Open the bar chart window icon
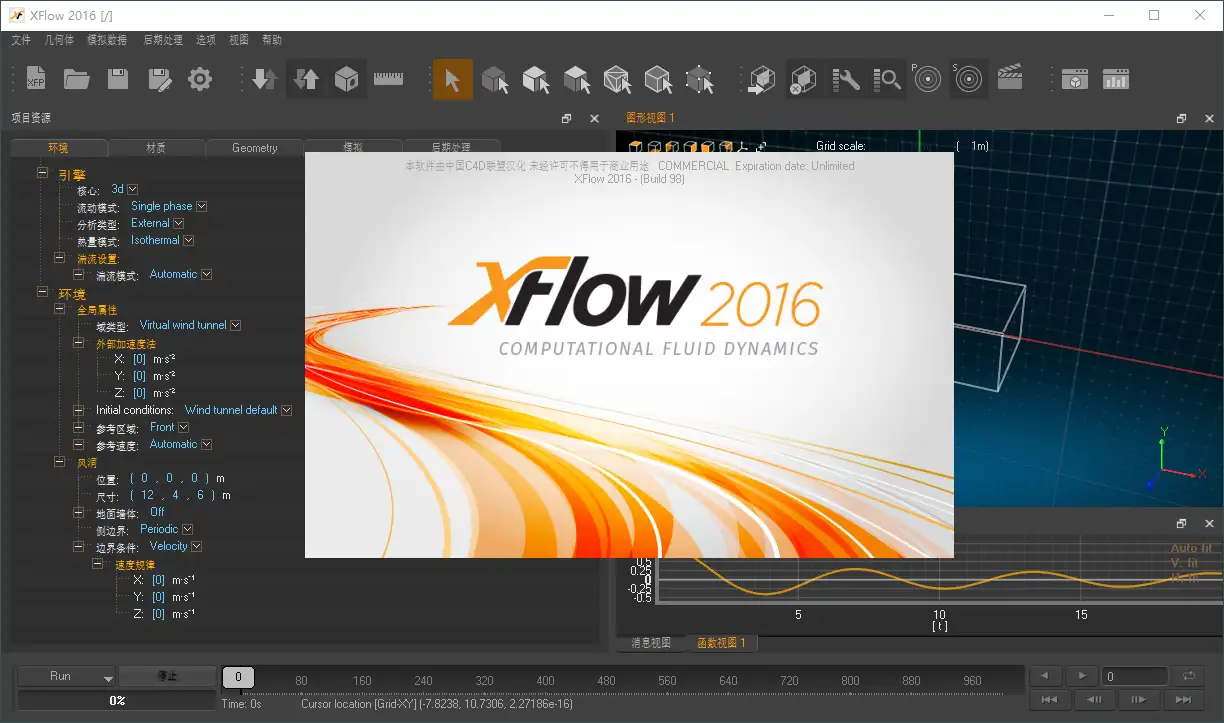This screenshot has width=1224, height=723. click(1116, 79)
